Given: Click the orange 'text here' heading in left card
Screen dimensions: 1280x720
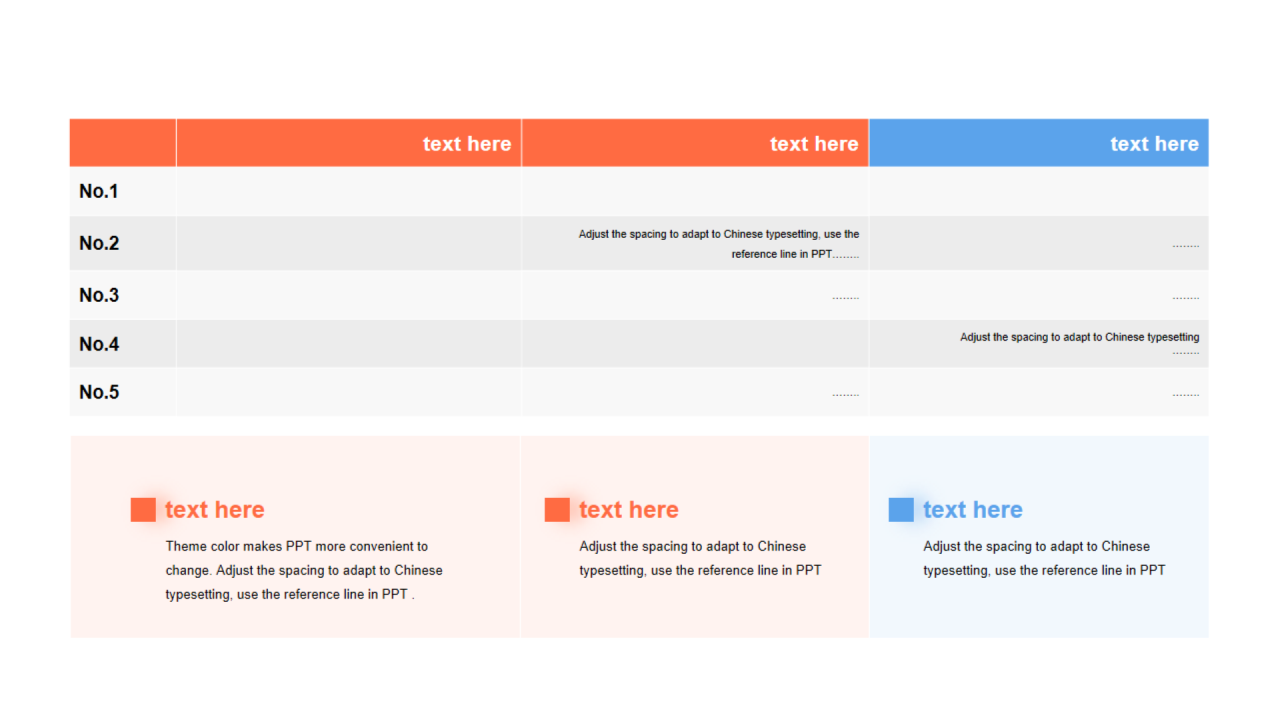Looking at the screenshot, I should pos(215,510).
